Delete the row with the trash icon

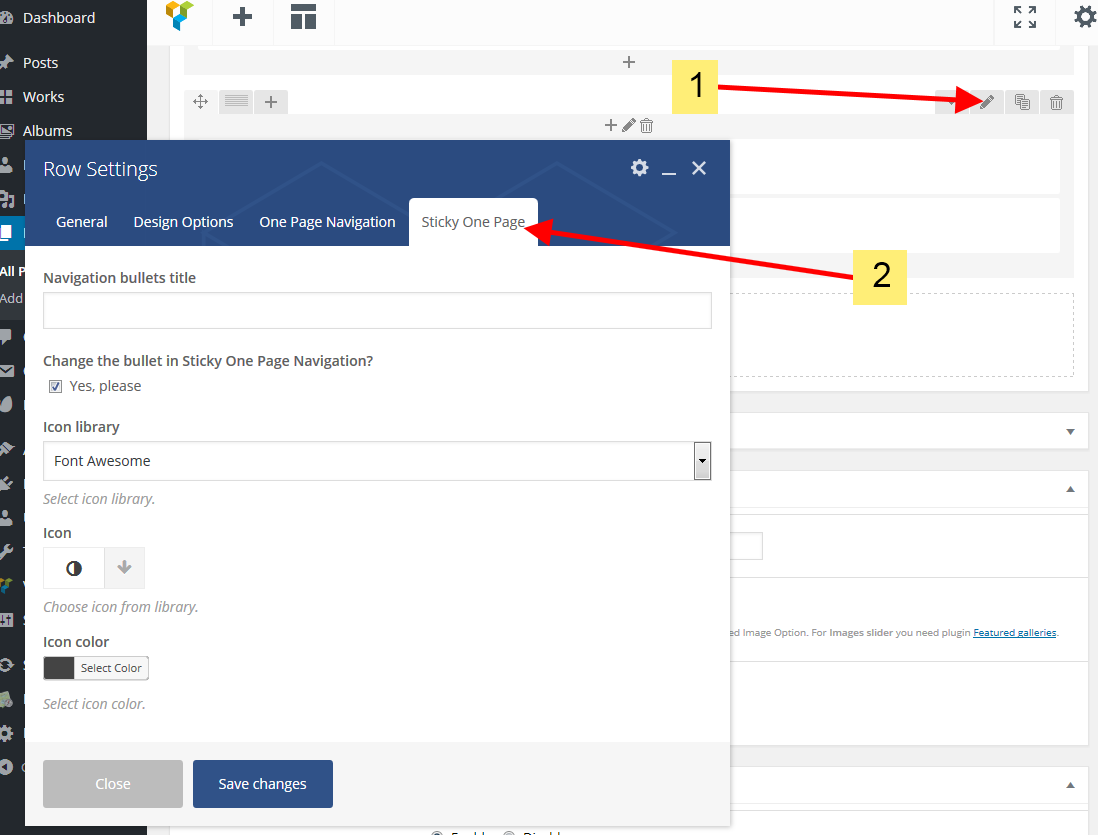[x=1056, y=101]
